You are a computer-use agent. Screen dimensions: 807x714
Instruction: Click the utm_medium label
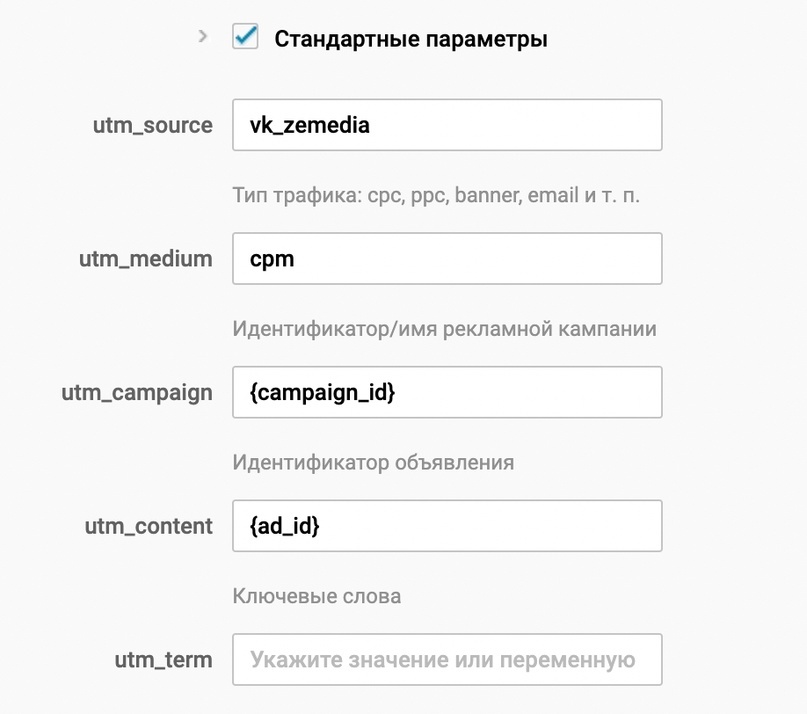pos(145,258)
